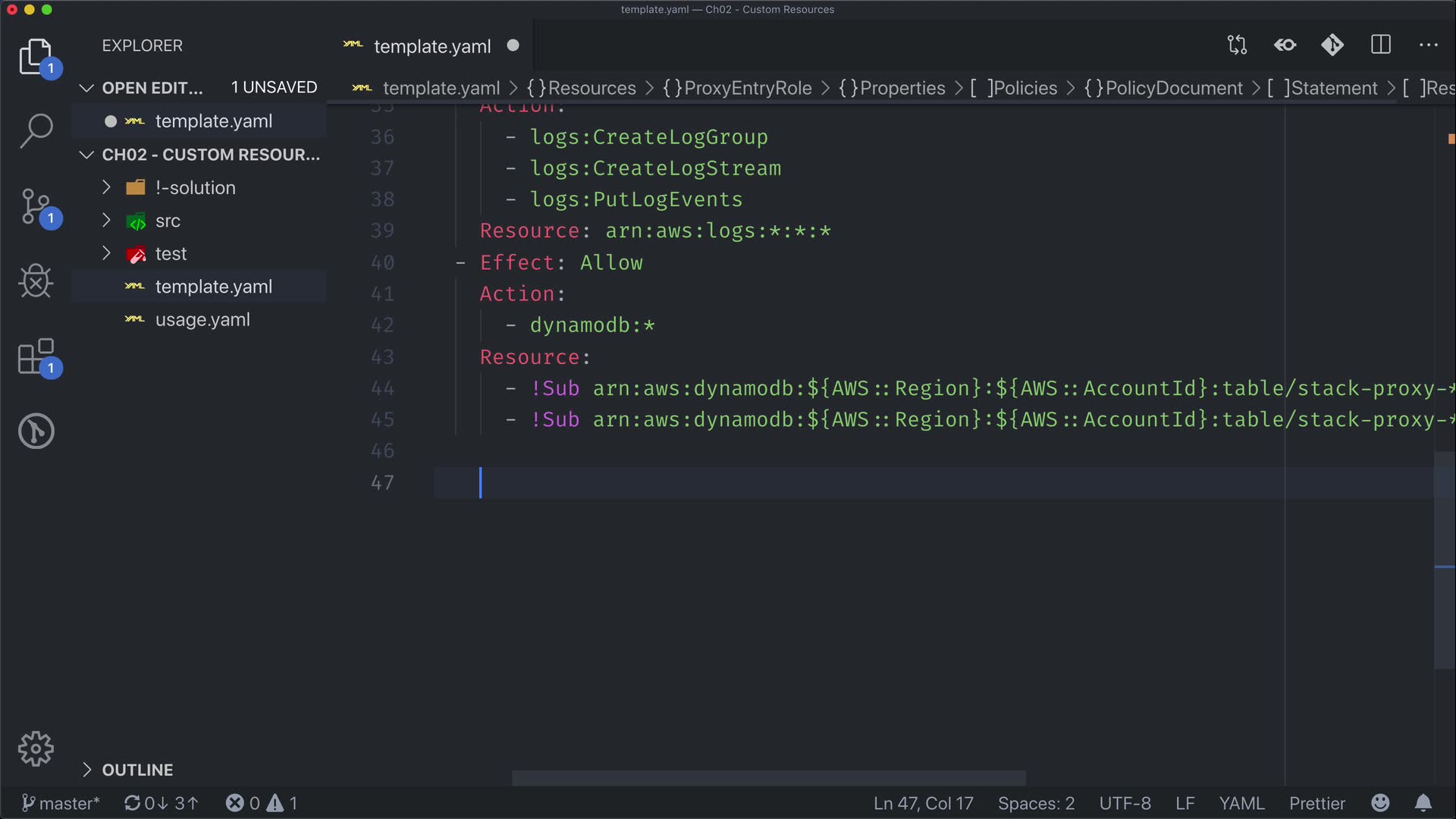Open the Search view in activity bar

click(x=36, y=130)
